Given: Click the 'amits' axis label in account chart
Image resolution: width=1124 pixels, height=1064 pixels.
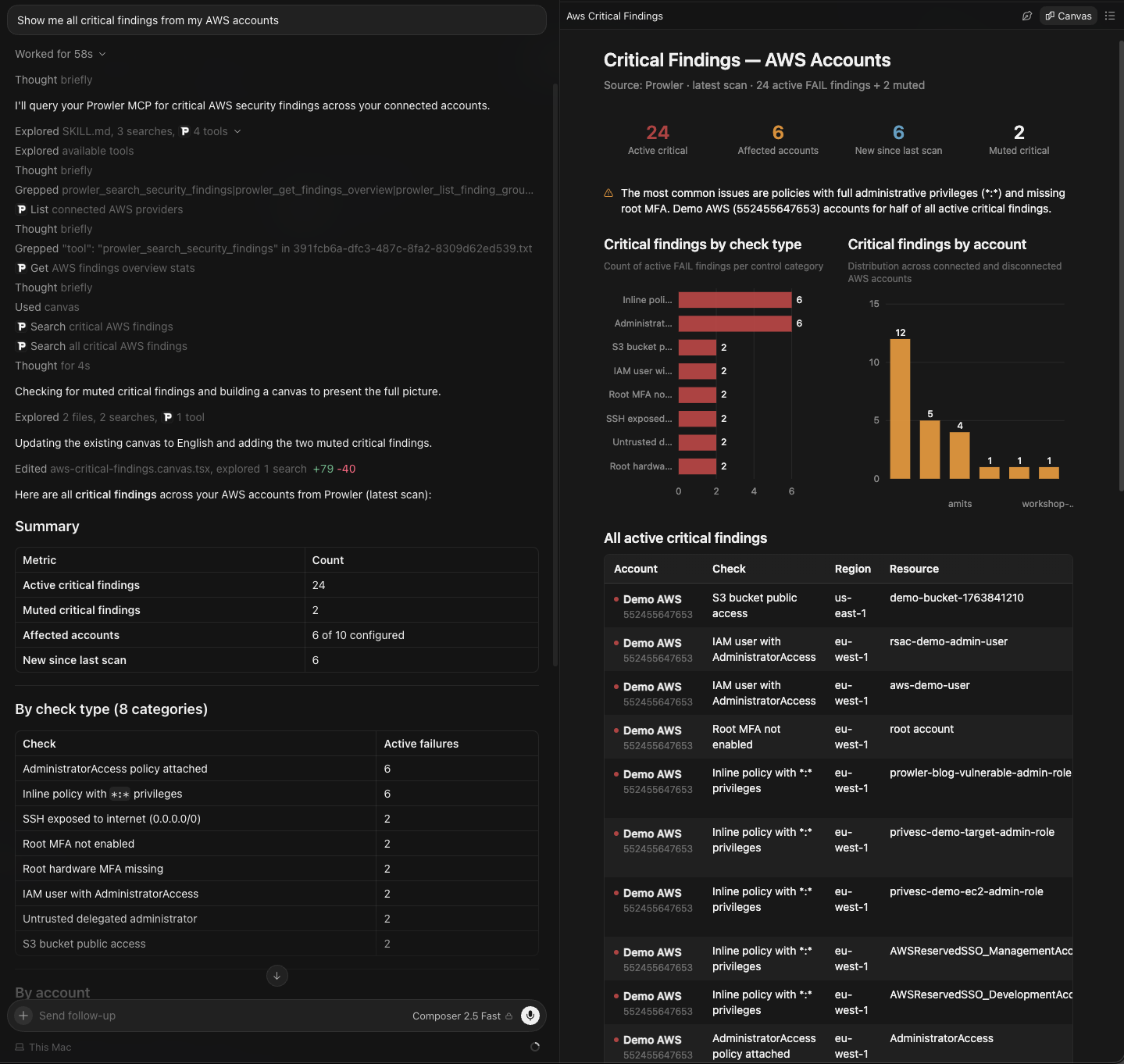Looking at the screenshot, I should coord(960,504).
